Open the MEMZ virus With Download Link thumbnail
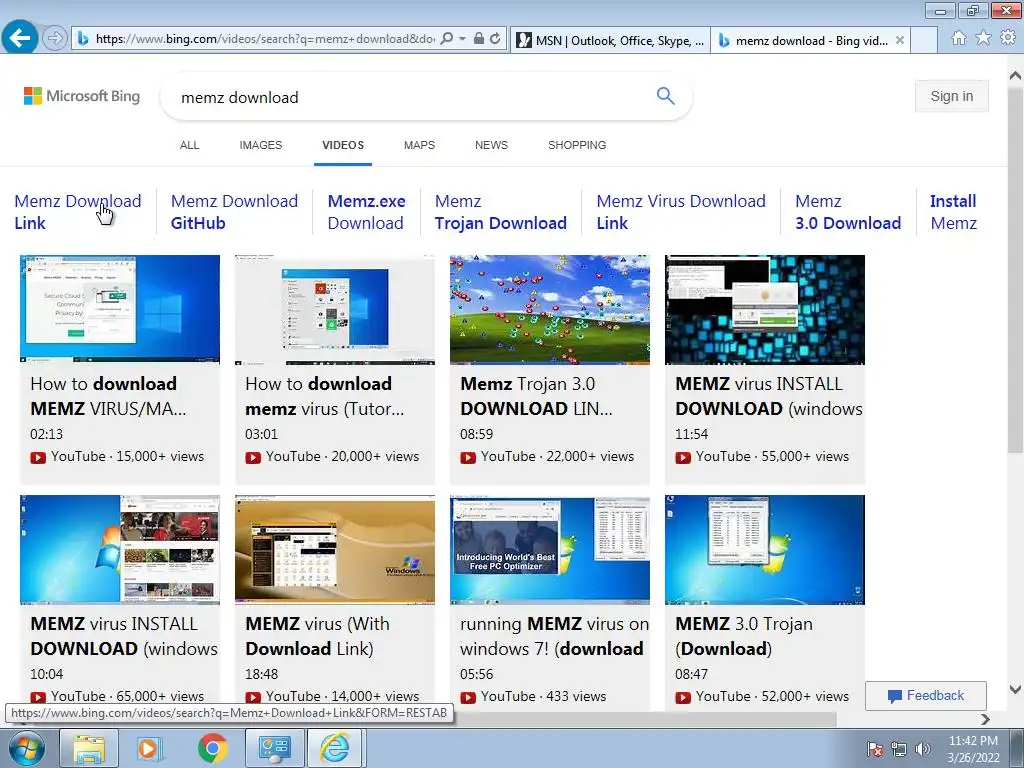The width and height of the screenshot is (1024, 768). click(334, 550)
